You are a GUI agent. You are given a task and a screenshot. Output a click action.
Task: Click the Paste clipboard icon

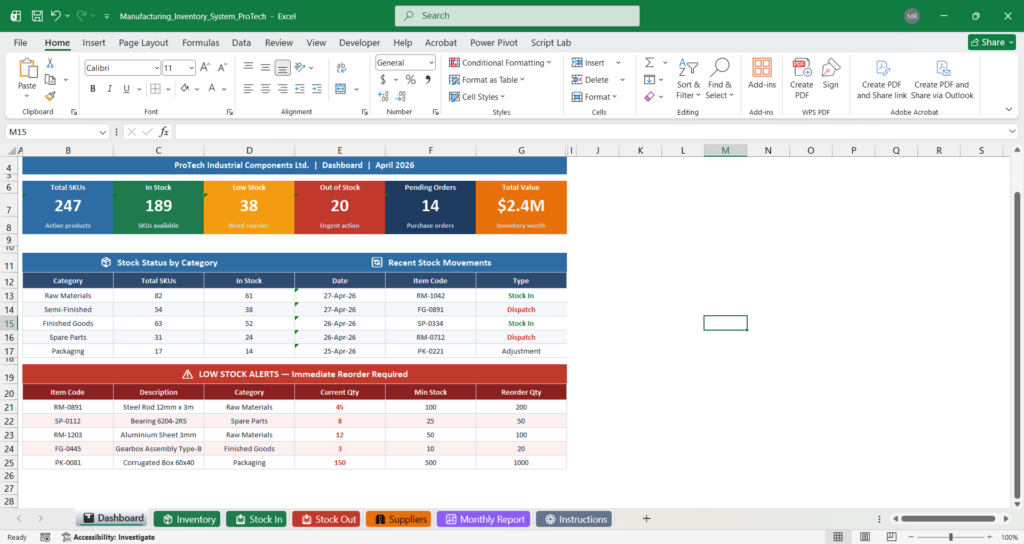tap(27, 69)
